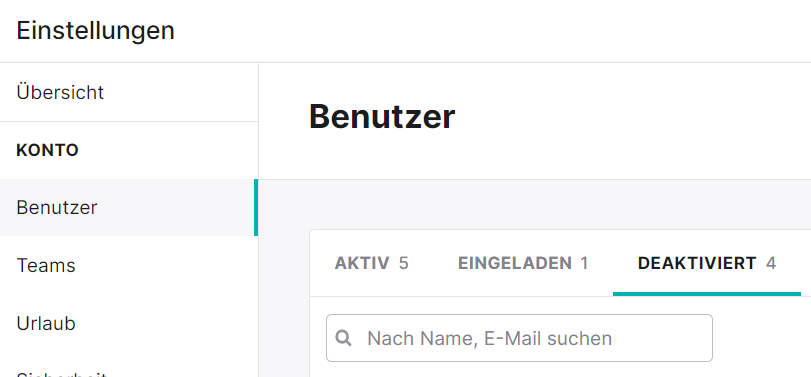Switch to the AKTIV users tab
This screenshot has height=377, width=811.
371,263
